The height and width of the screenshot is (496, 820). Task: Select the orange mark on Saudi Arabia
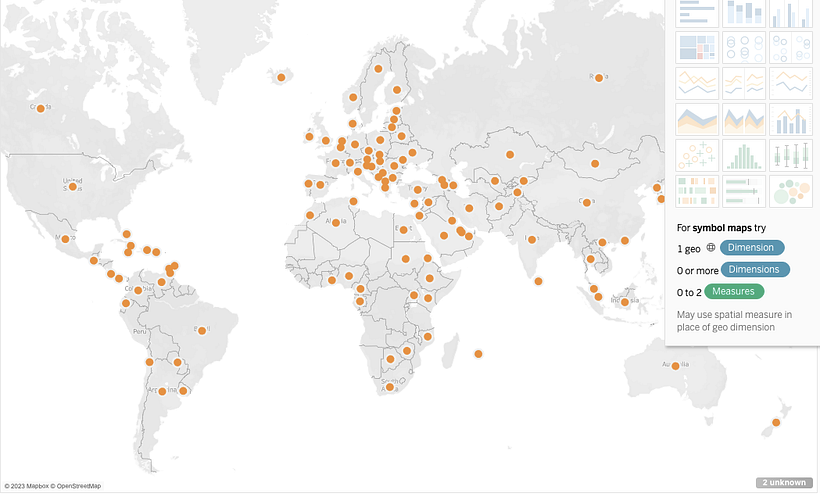click(443, 235)
